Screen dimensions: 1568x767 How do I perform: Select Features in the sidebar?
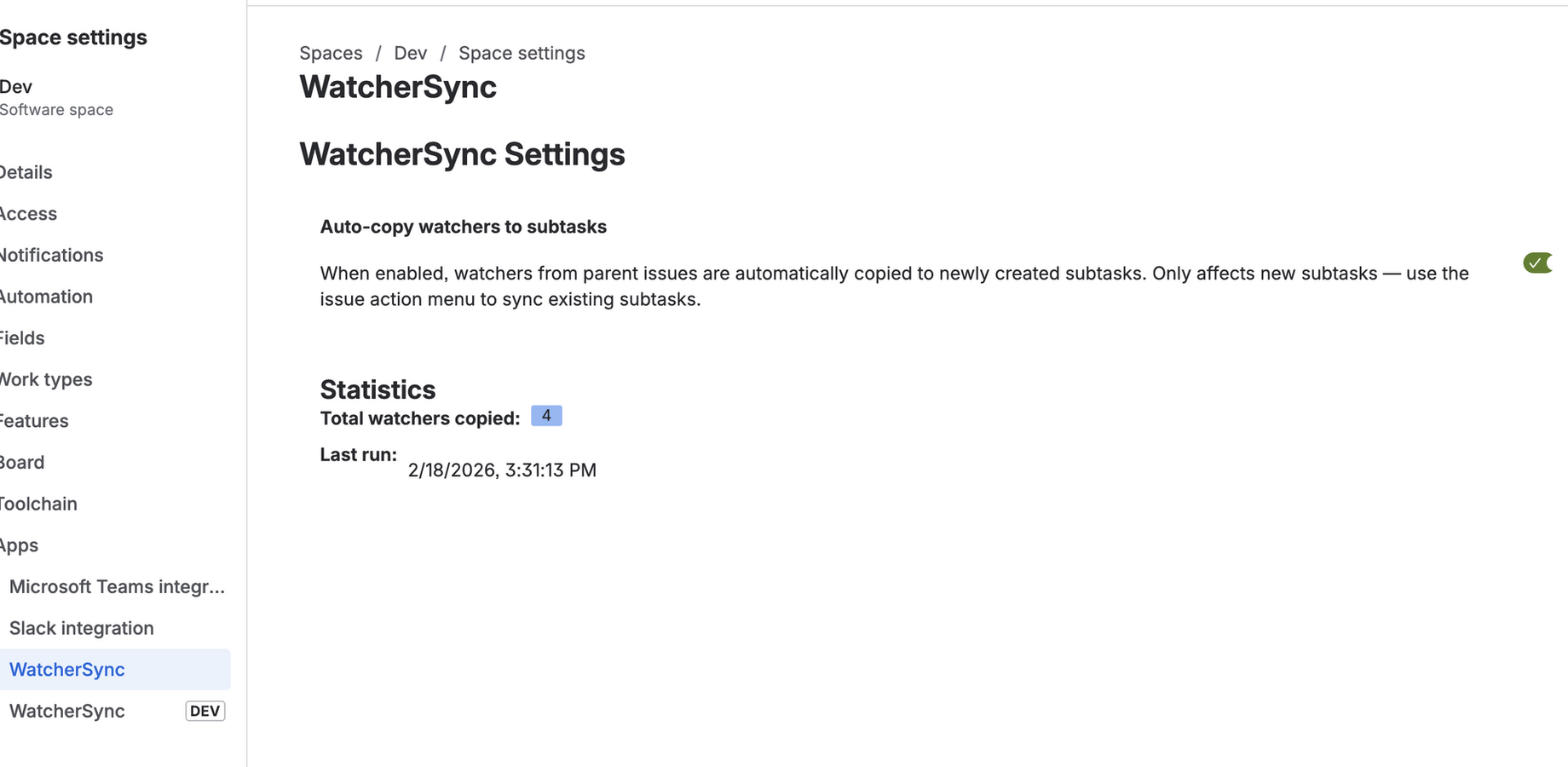34,420
